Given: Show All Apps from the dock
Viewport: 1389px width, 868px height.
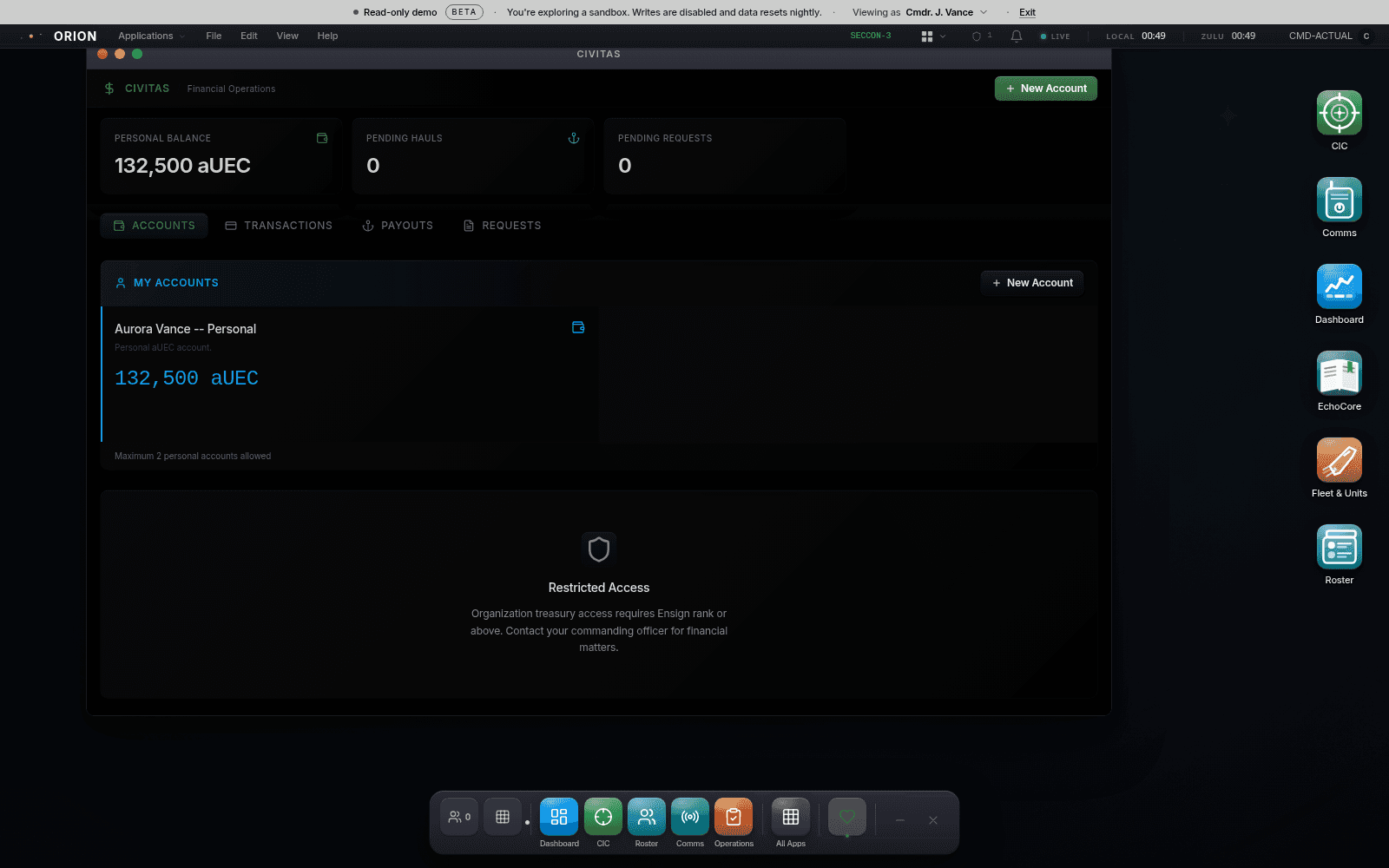Looking at the screenshot, I should pyautogui.click(x=791, y=817).
